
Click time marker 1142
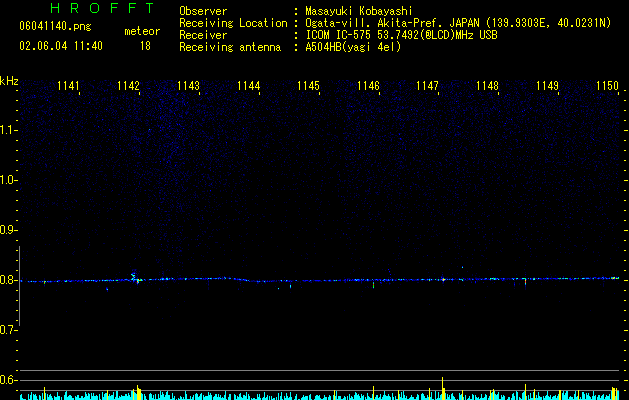point(128,86)
